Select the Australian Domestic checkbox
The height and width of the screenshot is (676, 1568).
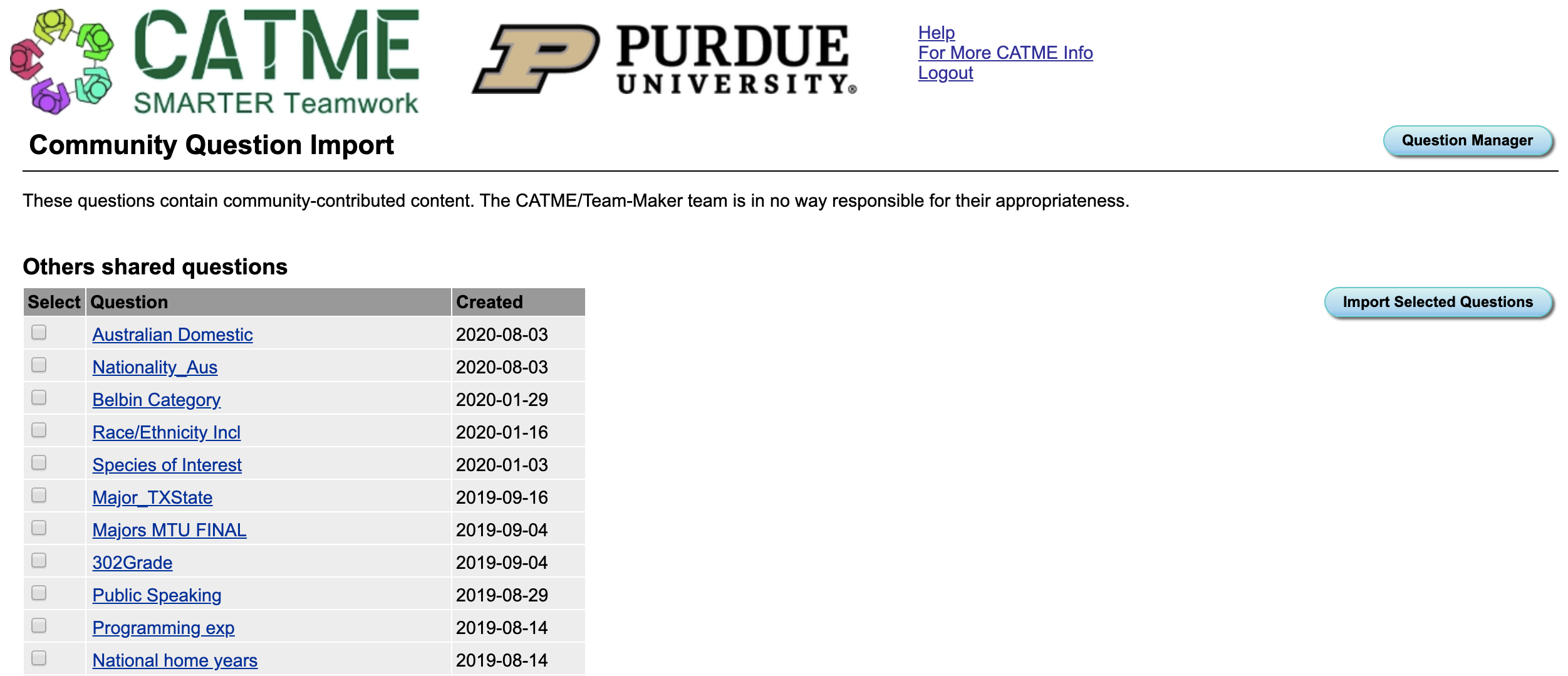click(39, 333)
